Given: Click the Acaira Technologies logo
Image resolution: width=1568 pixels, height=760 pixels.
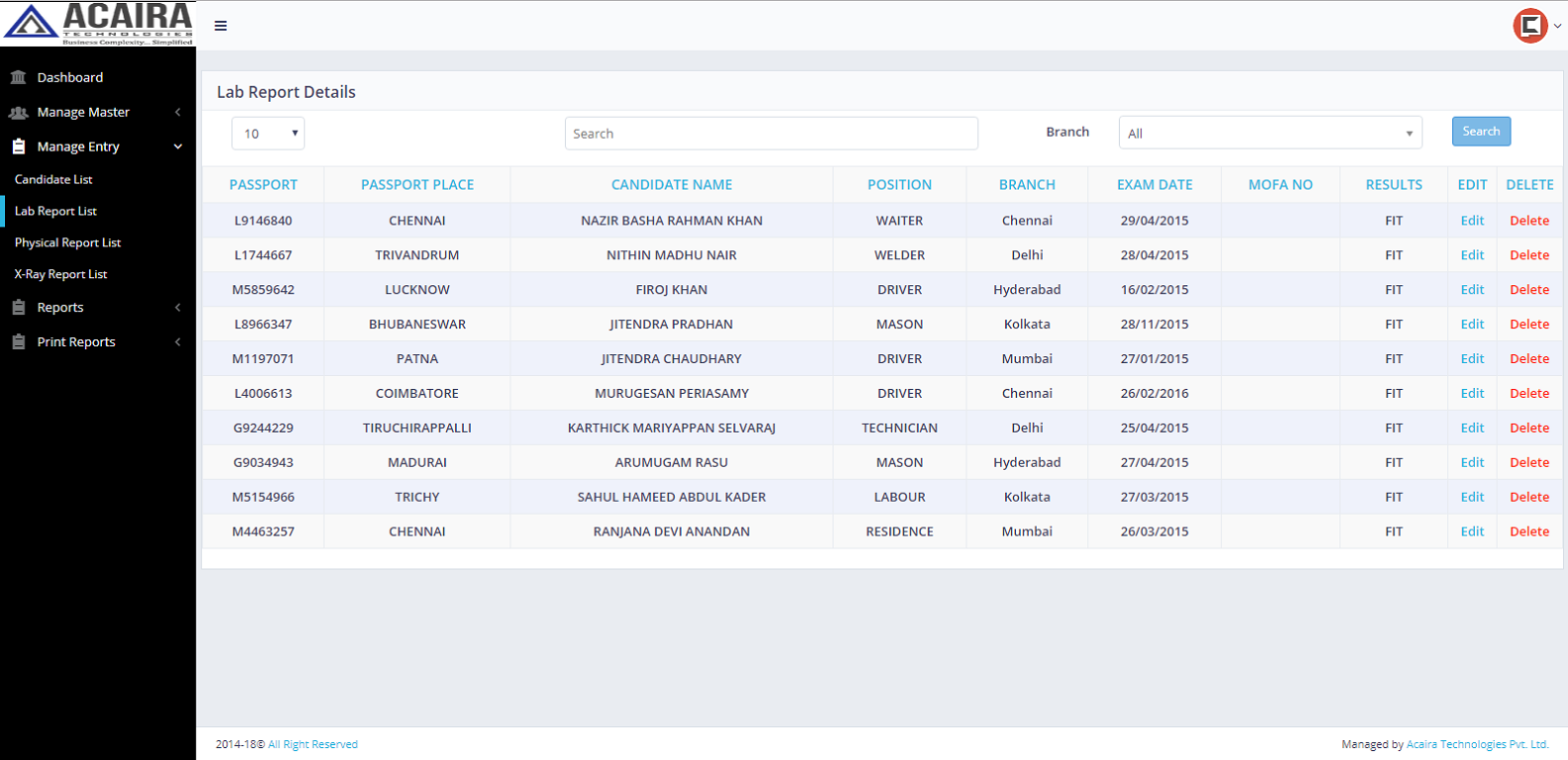Looking at the screenshot, I should (98, 24).
